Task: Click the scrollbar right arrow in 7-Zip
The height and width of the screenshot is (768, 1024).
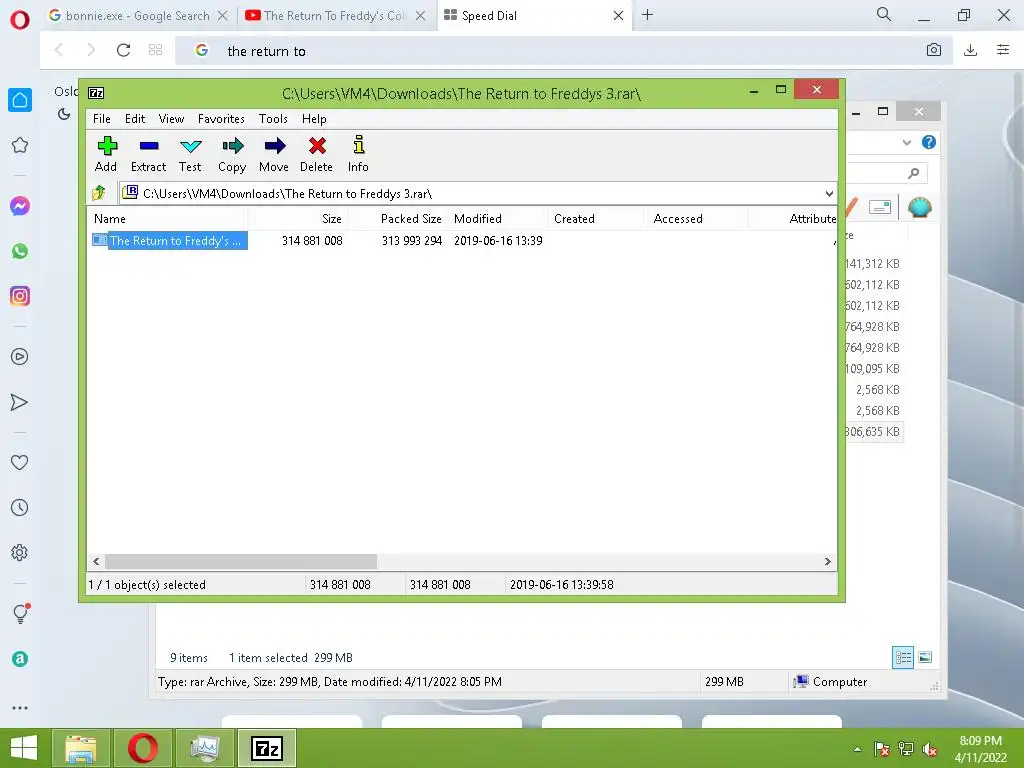Action: [x=827, y=562]
